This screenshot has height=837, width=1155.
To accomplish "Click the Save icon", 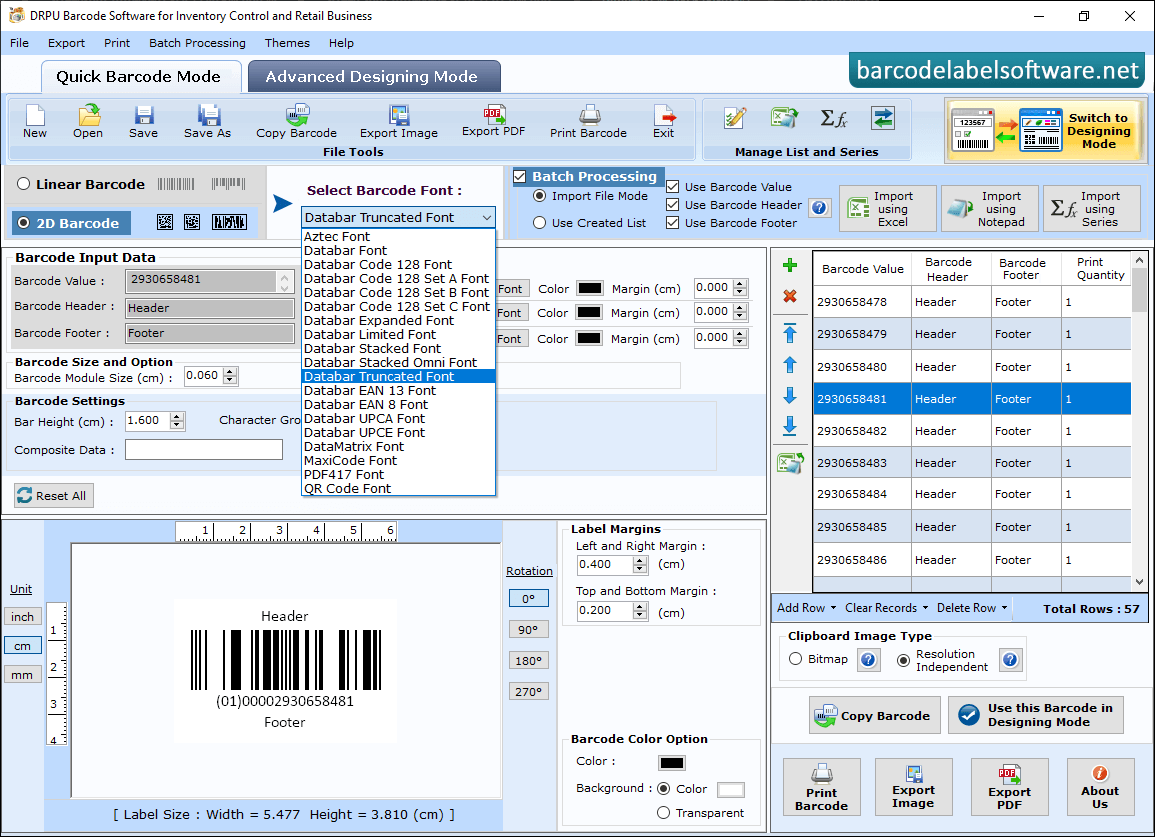I will point(144,116).
